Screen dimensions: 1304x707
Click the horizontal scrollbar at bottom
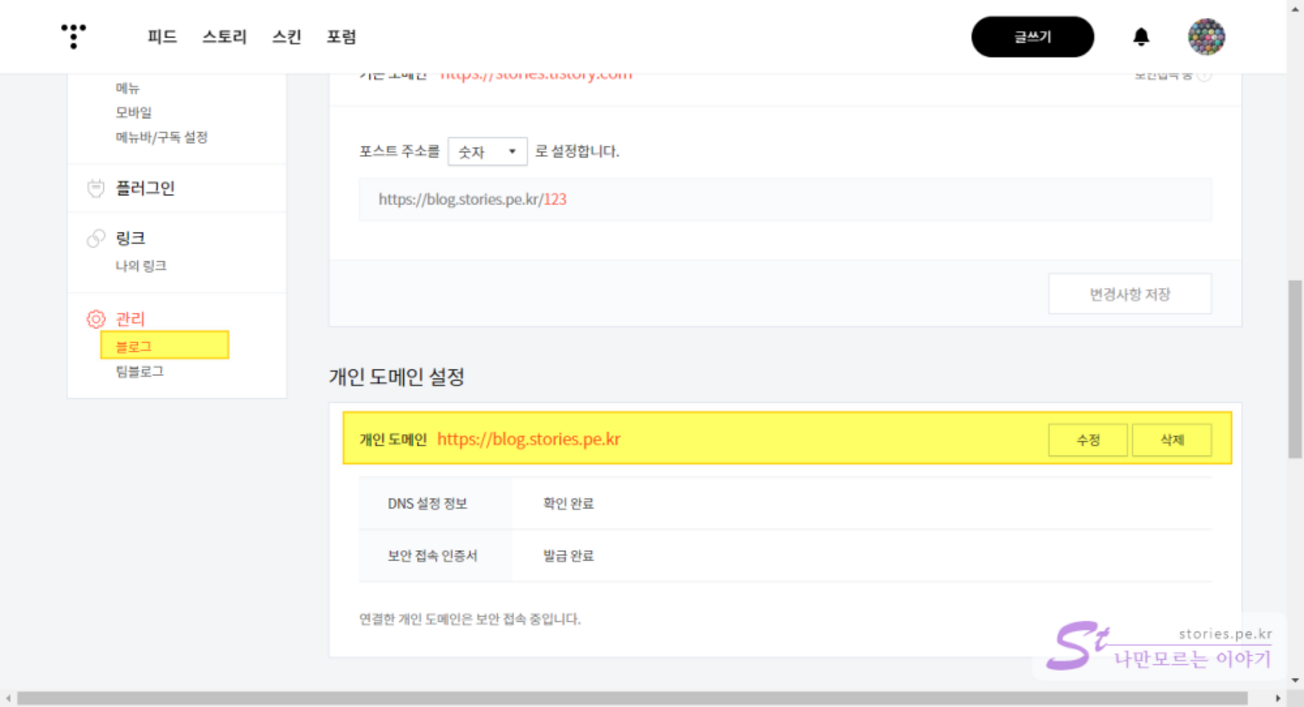point(630,698)
